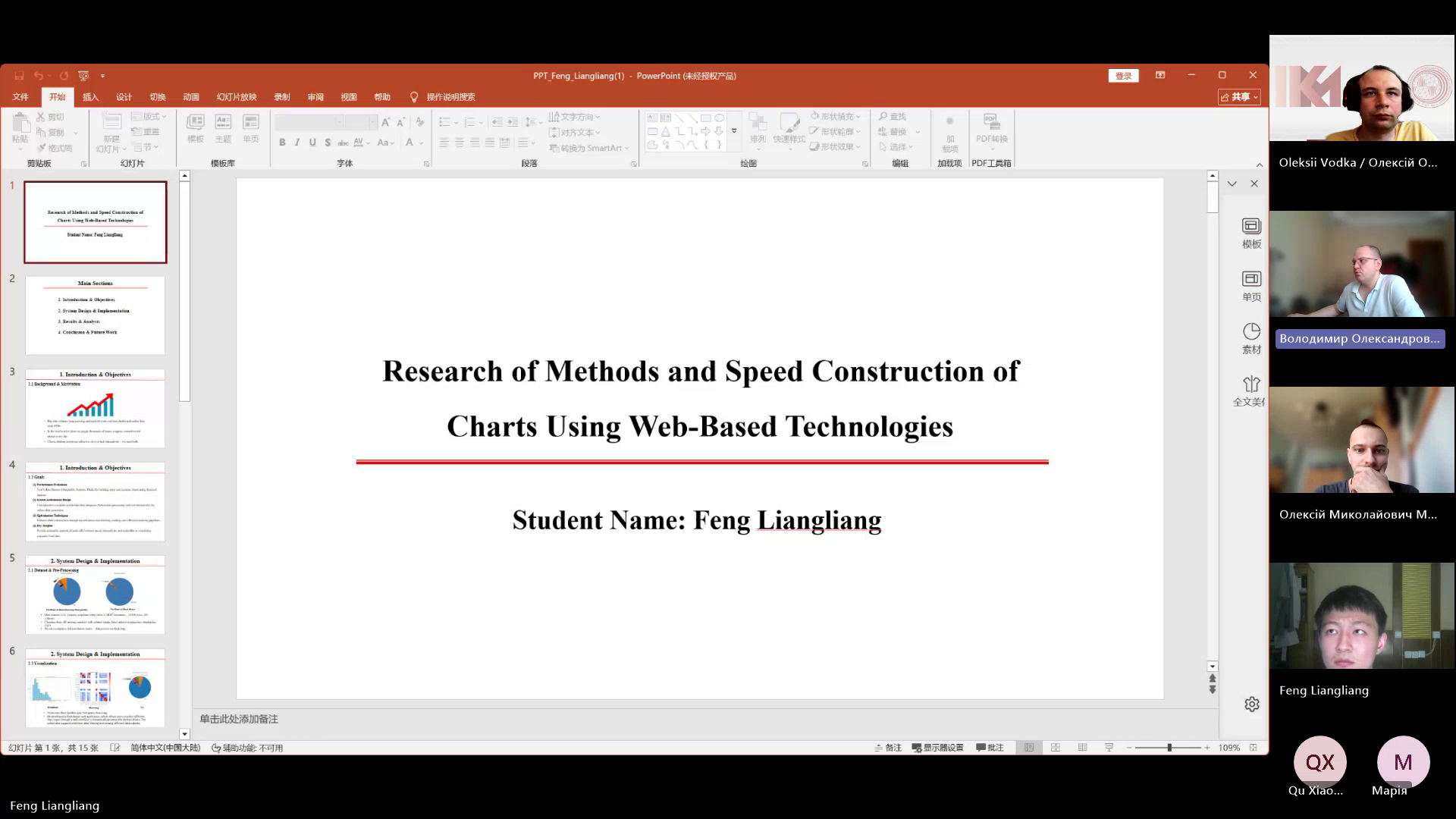Click the side panel settings gear icon
Image resolution: width=1456 pixels, height=819 pixels.
pos(1252,704)
